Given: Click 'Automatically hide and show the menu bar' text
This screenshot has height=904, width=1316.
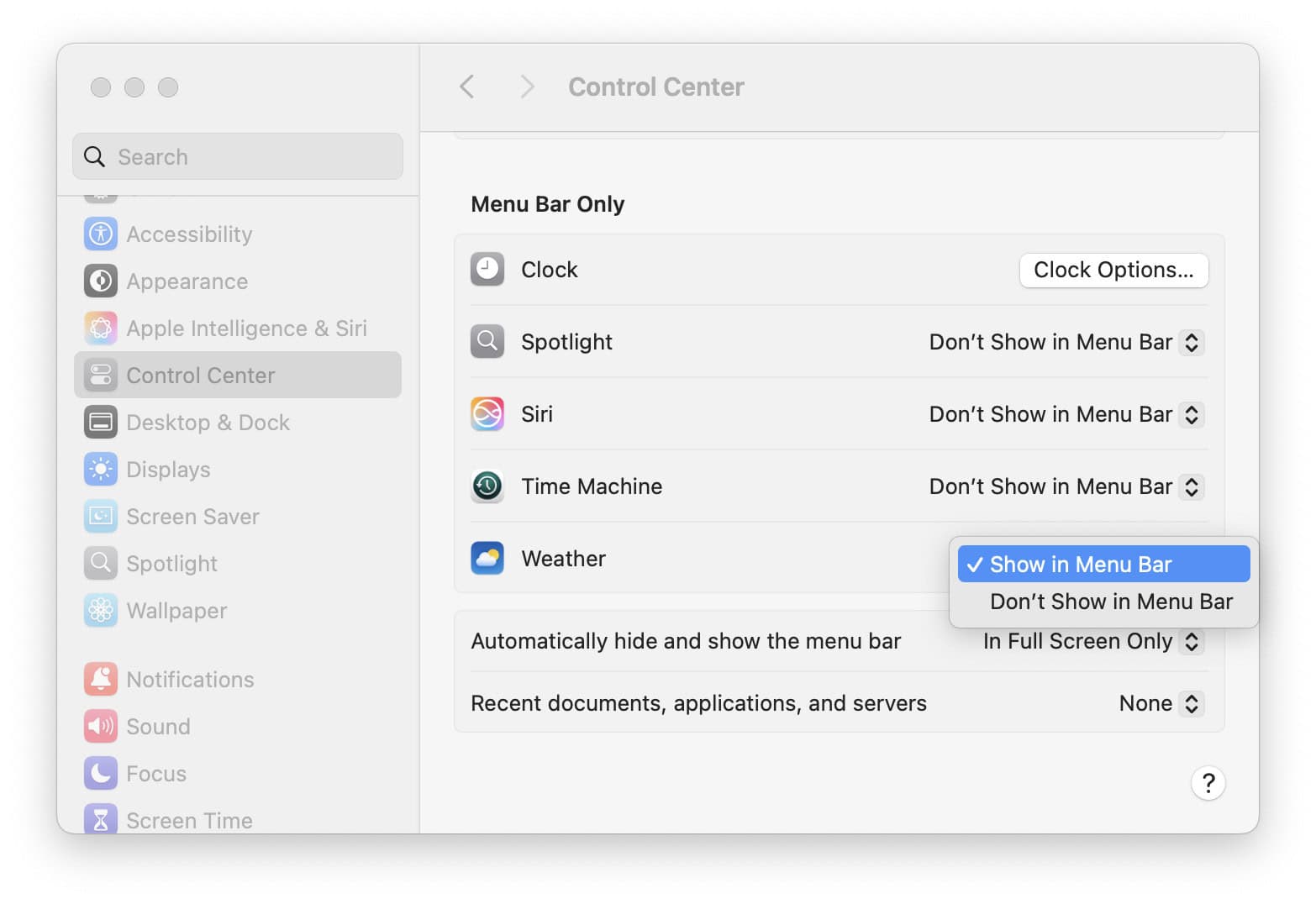Looking at the screenshot, I should (686, 641).
